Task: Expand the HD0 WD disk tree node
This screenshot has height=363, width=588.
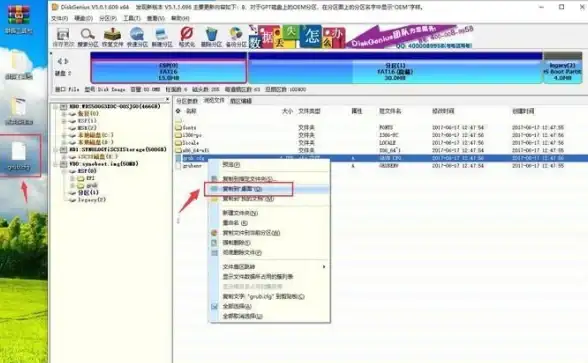Action: [x=56, y=107]
